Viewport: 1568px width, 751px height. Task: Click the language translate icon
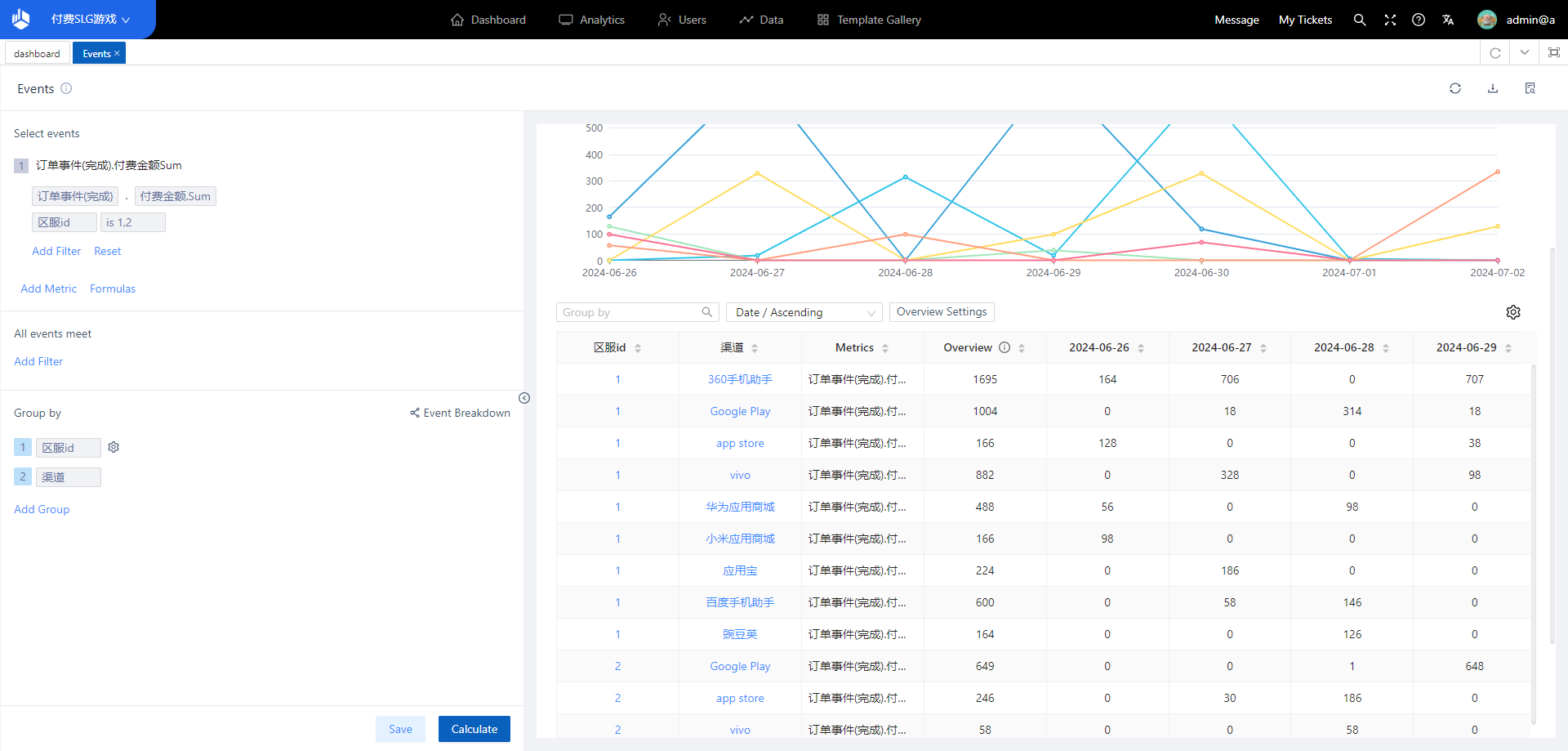pos(1448,20)
